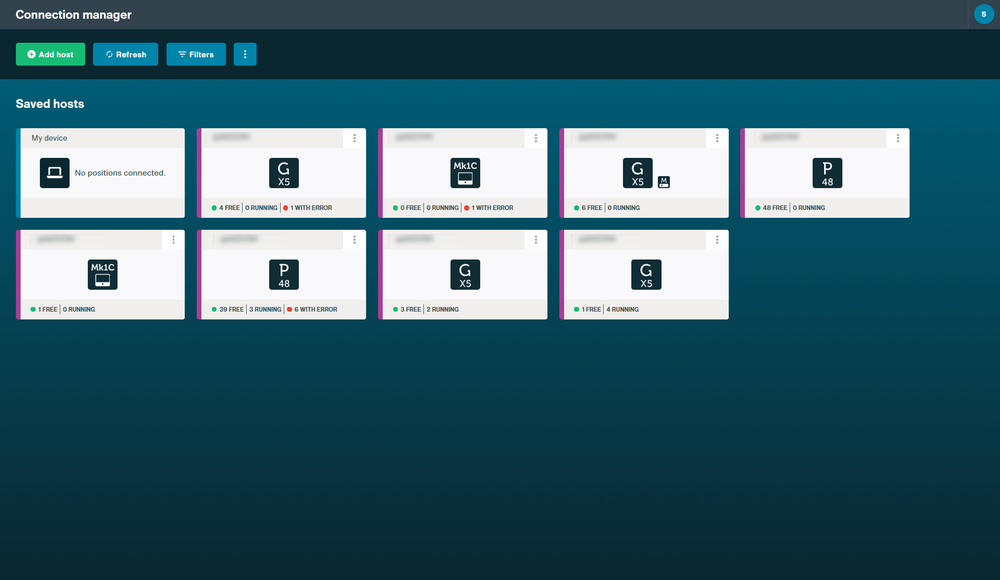This screenshot has height=580, width=1000.
Task: Click the 'Saved hosts' heading
Action: (x=50, y=103)
